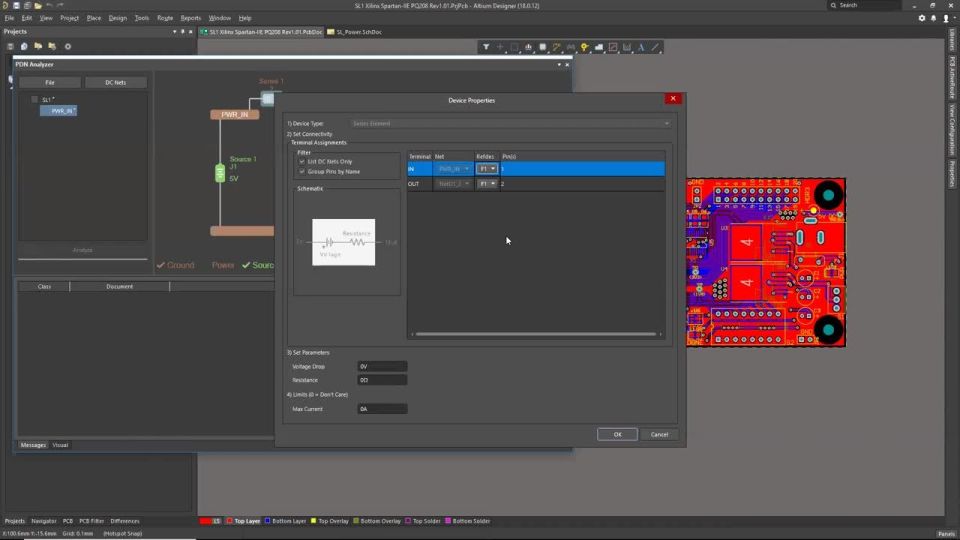Click OK in Device Properties dialog
The width and height of the screenshot is (960, 540).
tap(617, 435)
